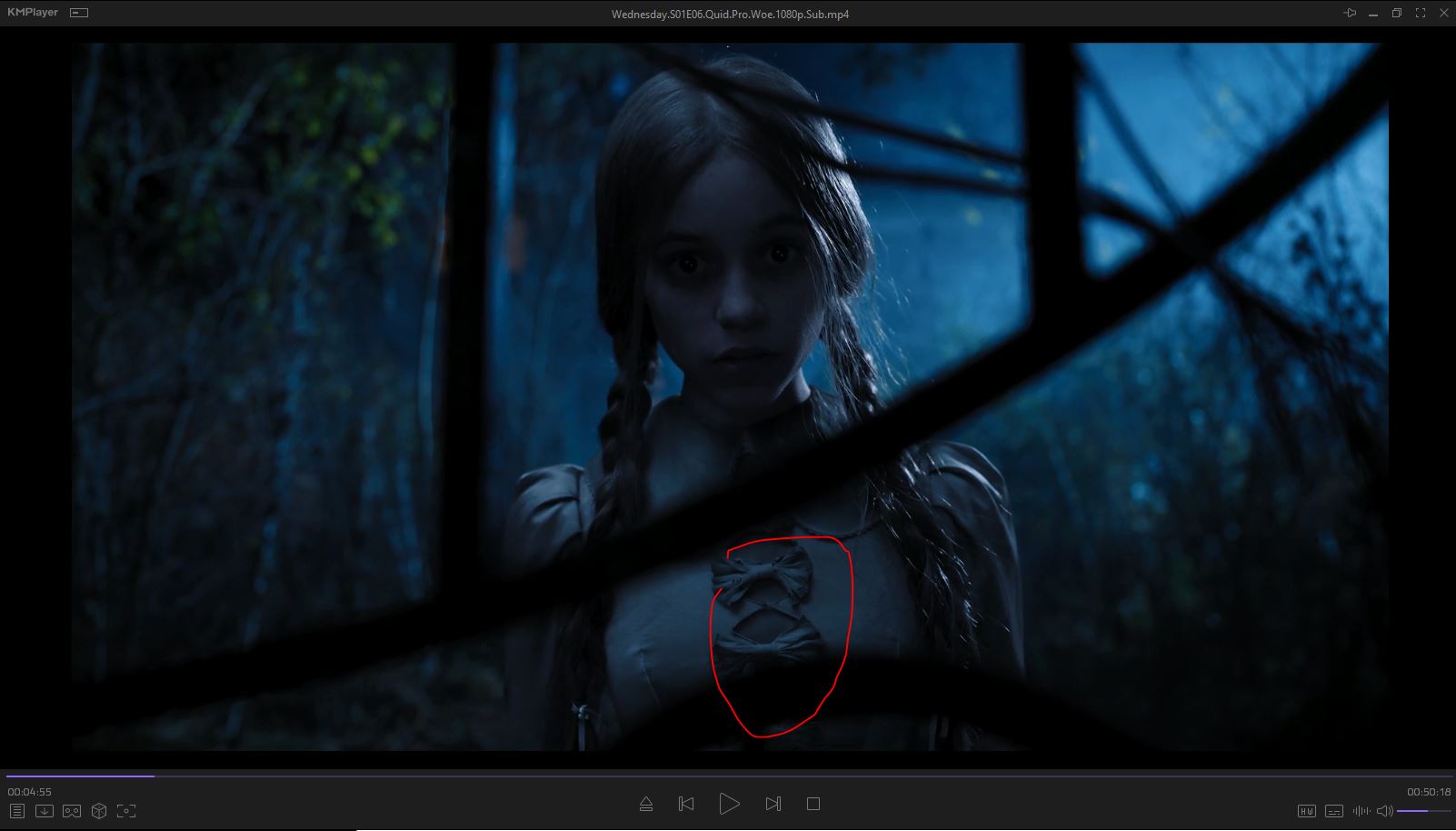Toggle subtitles display icon
Screen dimensions: 1456x831
[x=1333, y=811]
